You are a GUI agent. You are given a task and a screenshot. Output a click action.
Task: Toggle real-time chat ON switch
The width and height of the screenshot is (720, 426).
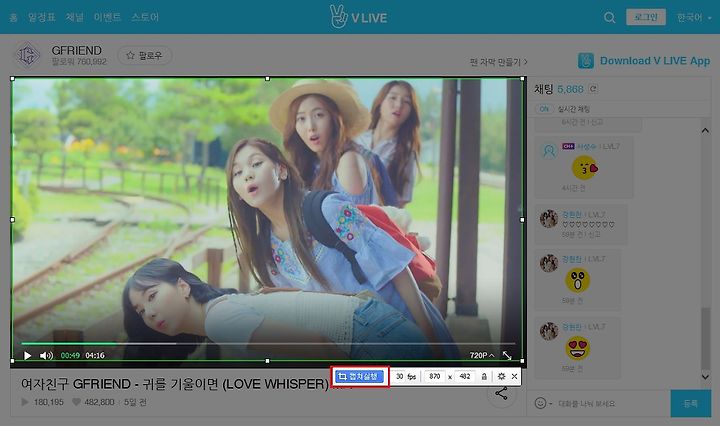[x=545, y=109]
